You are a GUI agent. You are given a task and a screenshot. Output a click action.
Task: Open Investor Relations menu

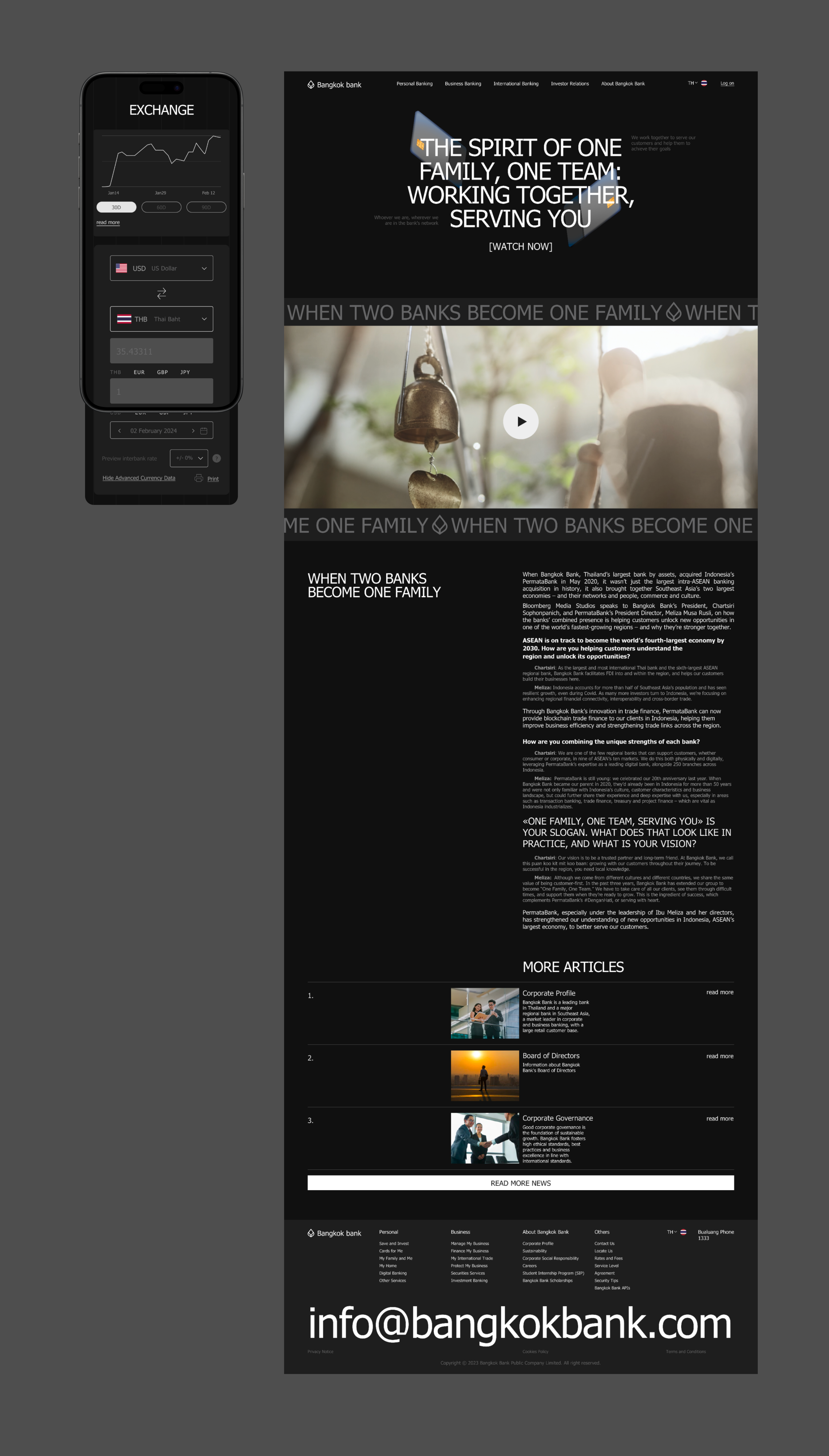569,84
